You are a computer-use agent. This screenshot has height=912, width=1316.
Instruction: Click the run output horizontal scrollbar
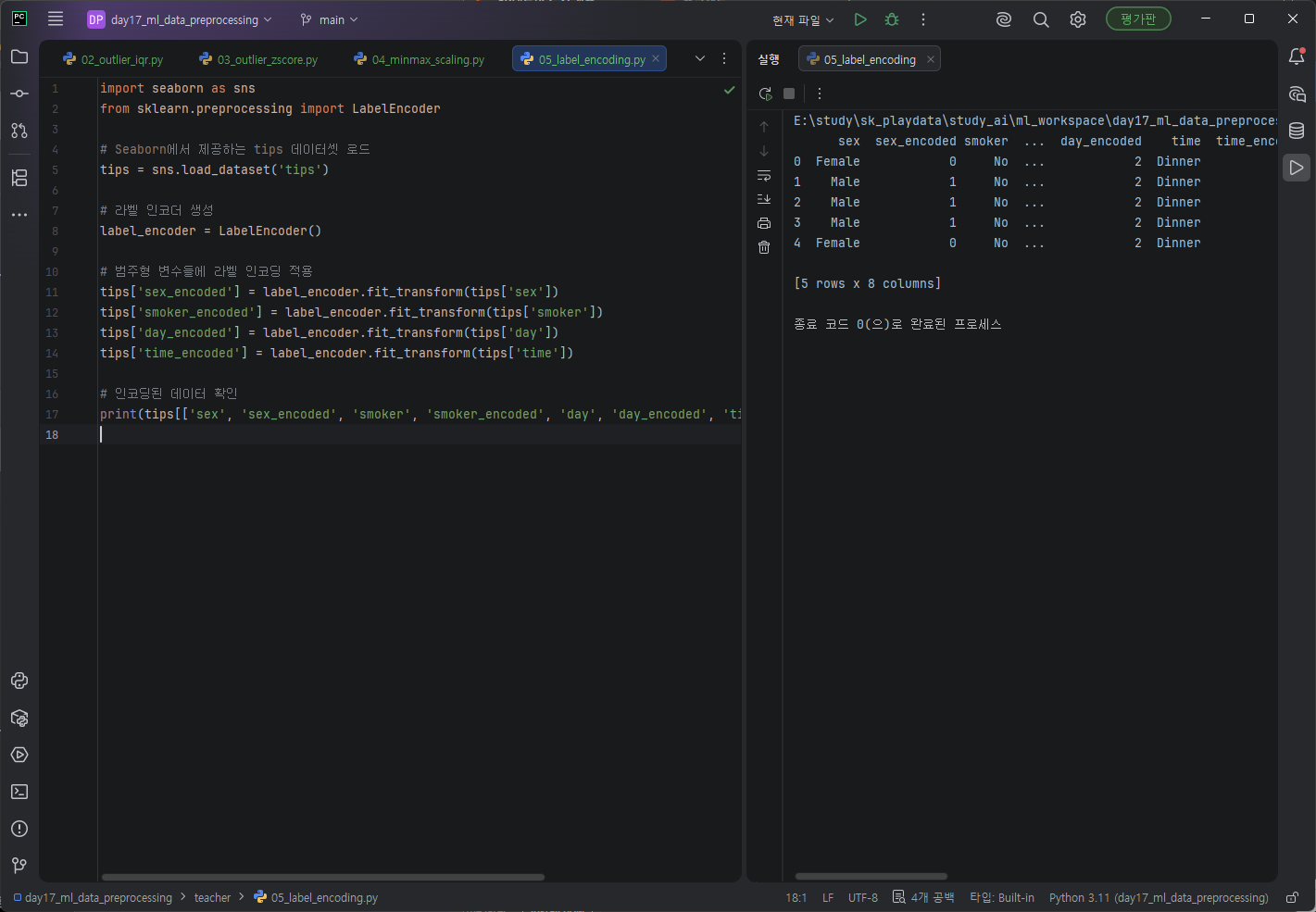[871, 876]
